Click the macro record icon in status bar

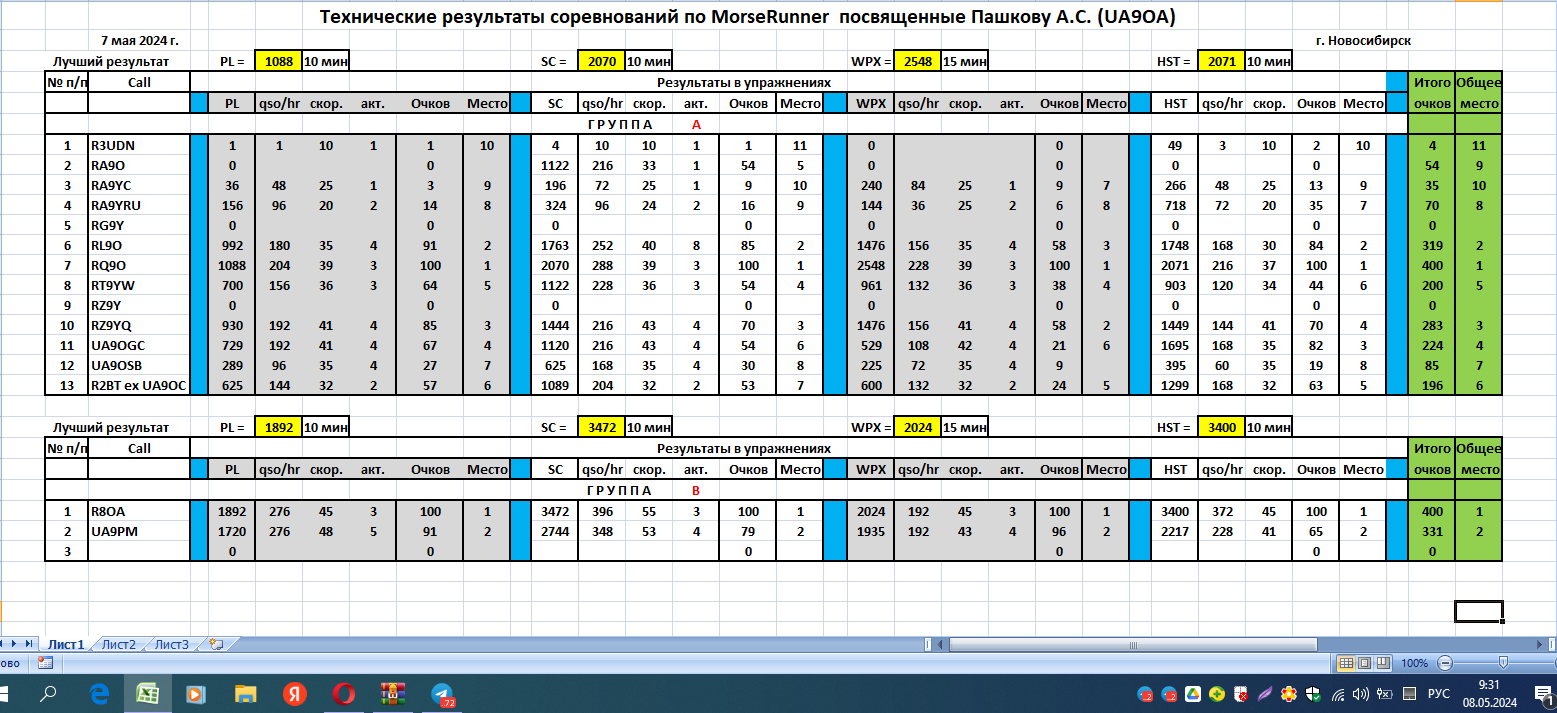pyautogui.click(x=45, y=663)
